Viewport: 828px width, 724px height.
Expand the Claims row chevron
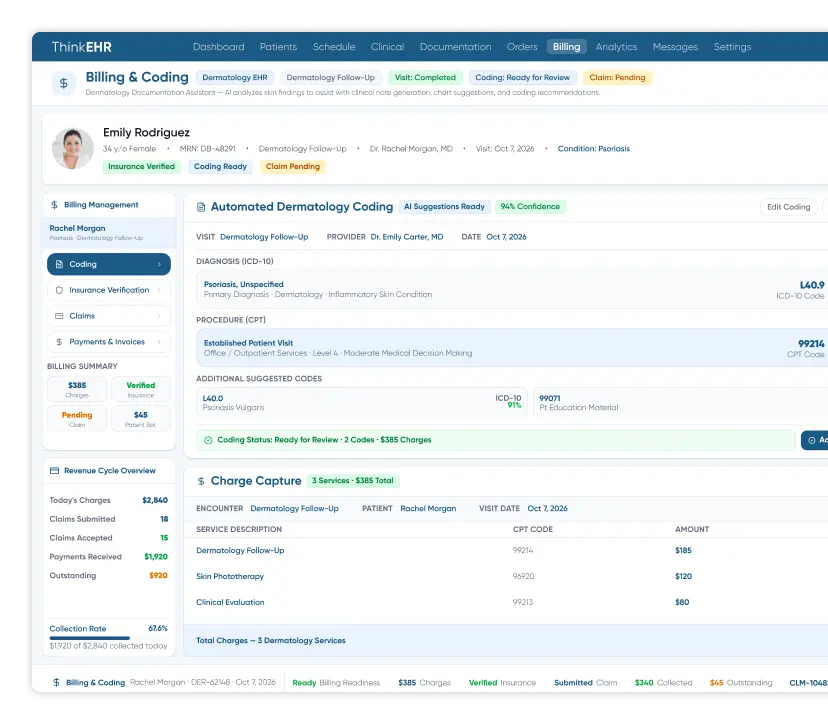tap(159, 316)
